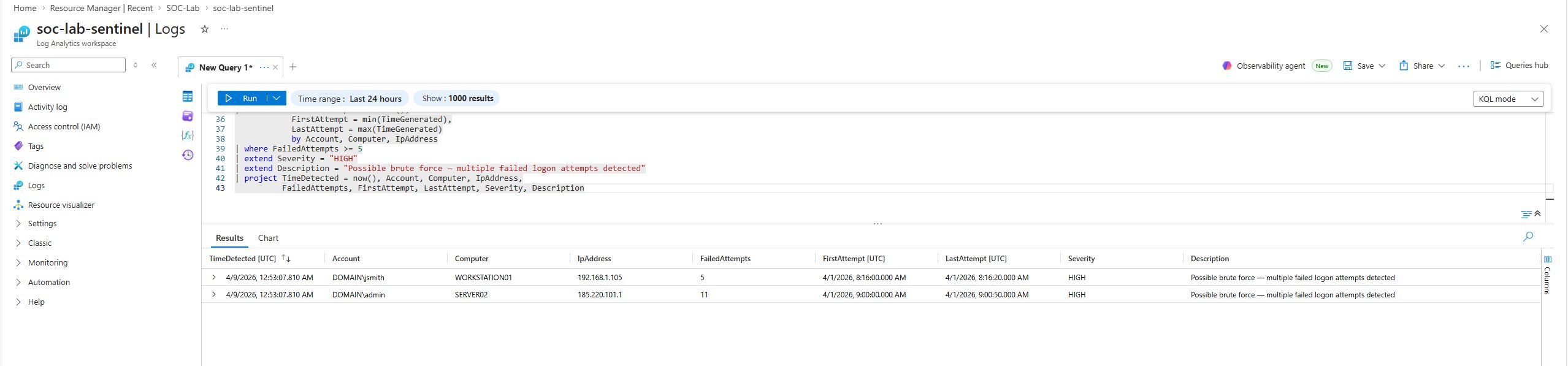Change Show 1000 results limit
Viewport: 1568px width, 366px height.
point(457,98)
